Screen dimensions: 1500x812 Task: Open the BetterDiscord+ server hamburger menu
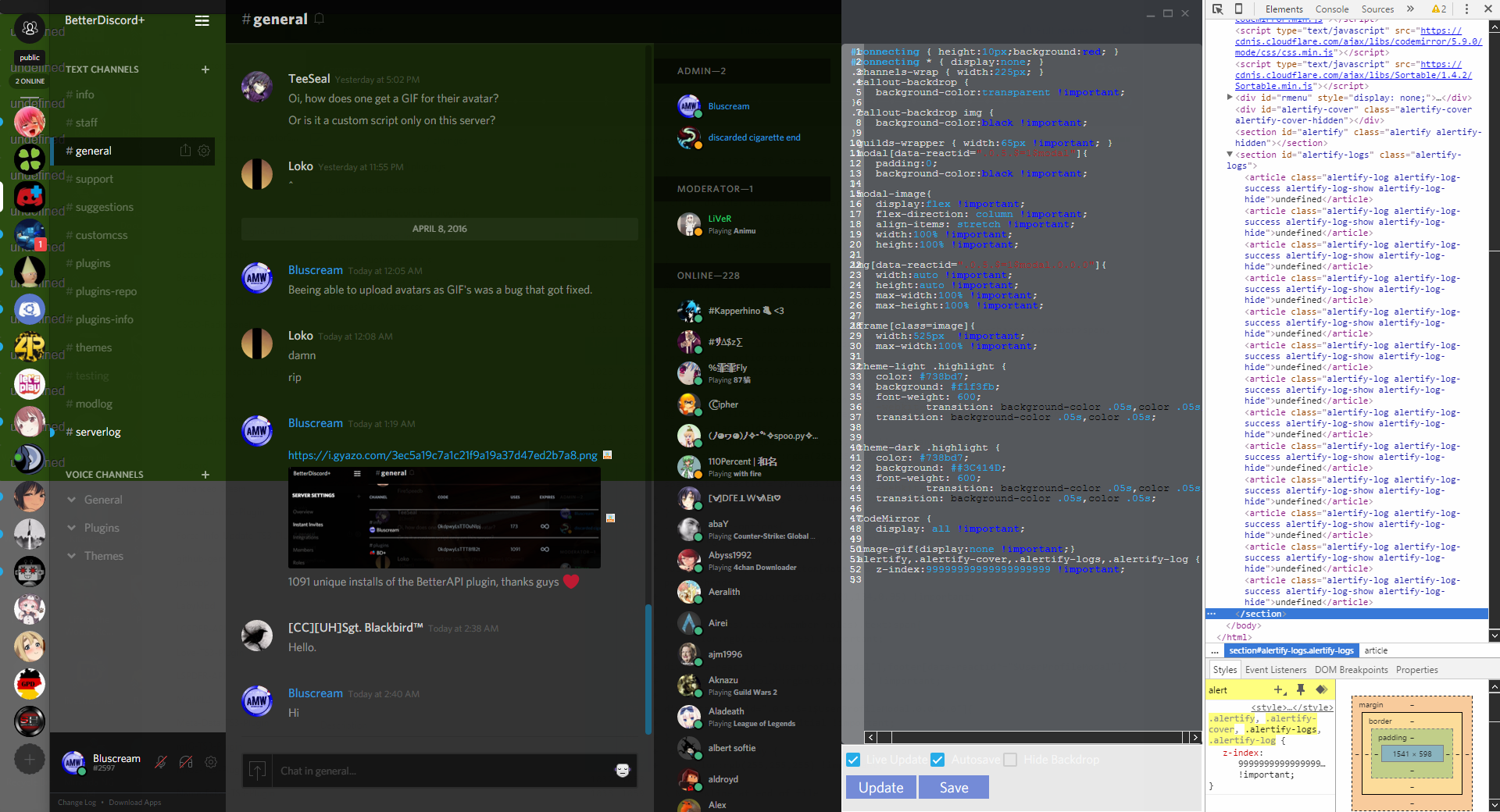coord(202,21)
